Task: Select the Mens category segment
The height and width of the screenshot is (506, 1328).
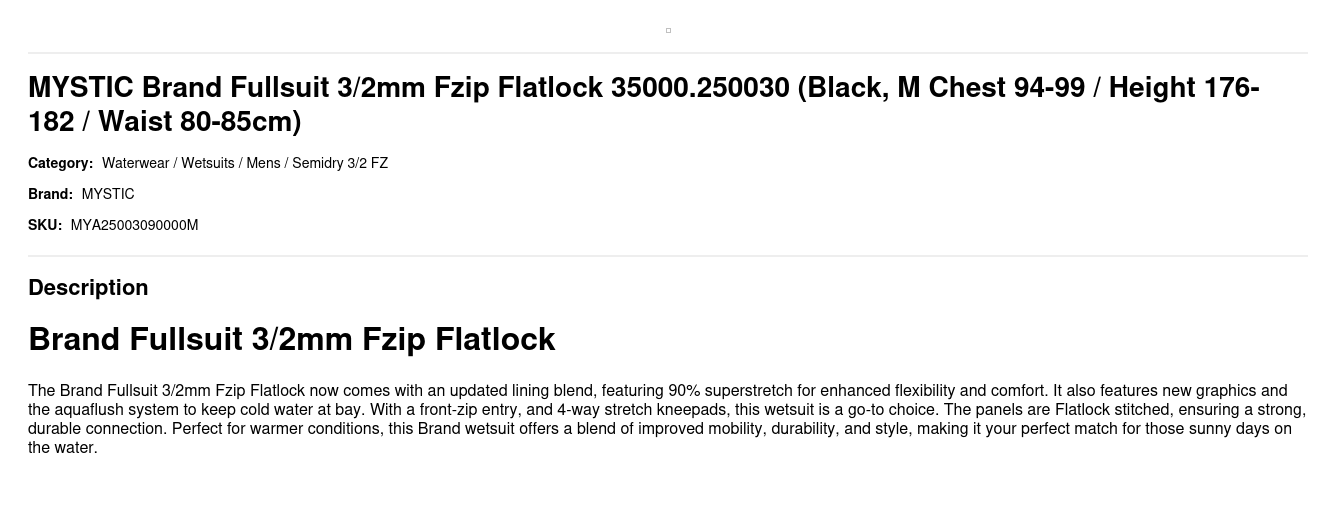Action: tap(263, 163)
